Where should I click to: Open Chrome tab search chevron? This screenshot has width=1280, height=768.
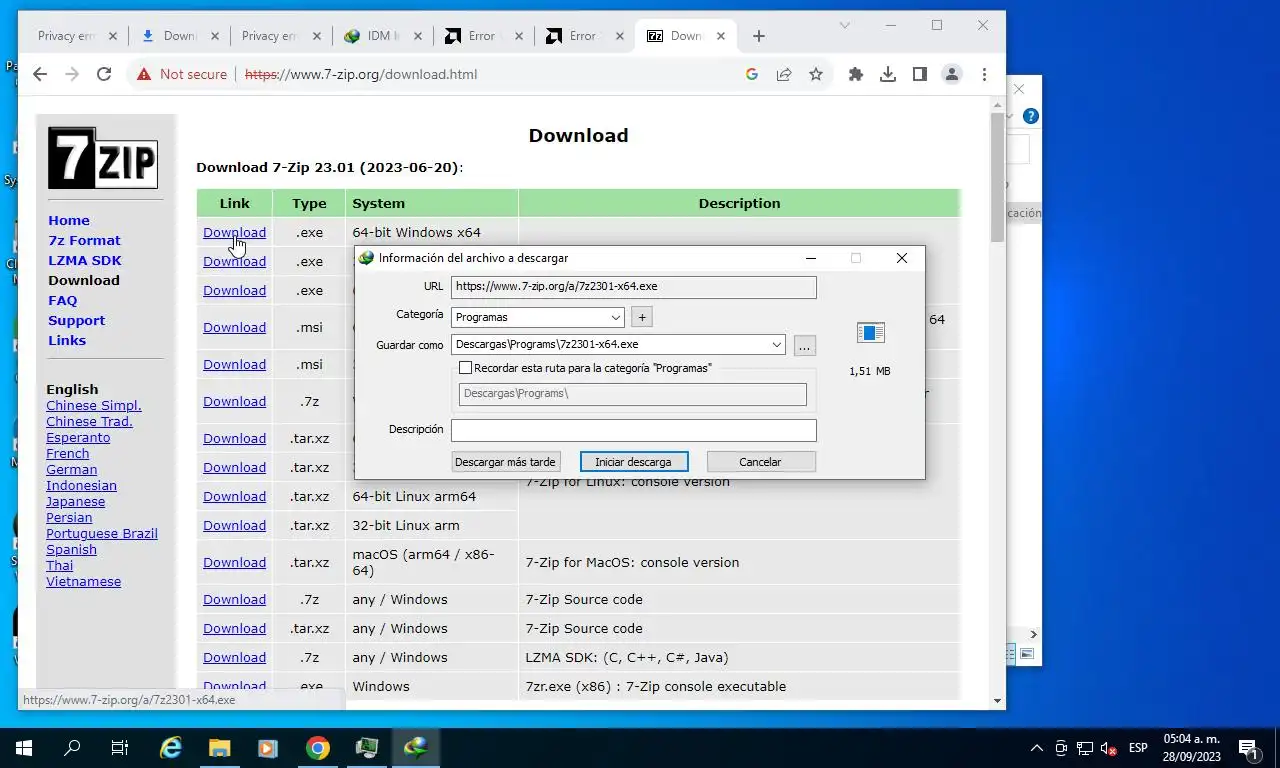845,25
